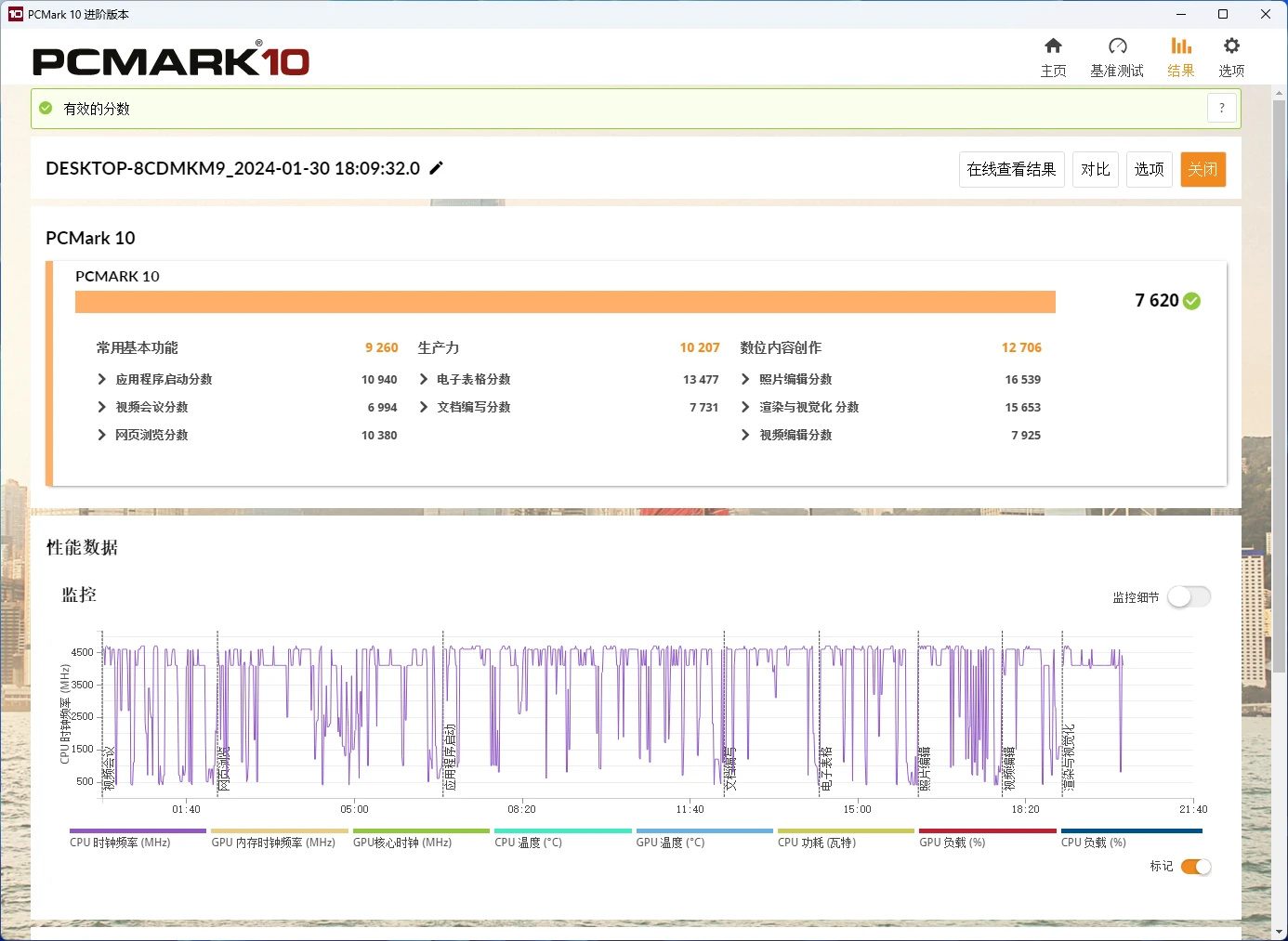Click the 常用基本功能 score 9 260
This screenshot has width=1288, height=941.
[381, 347]
